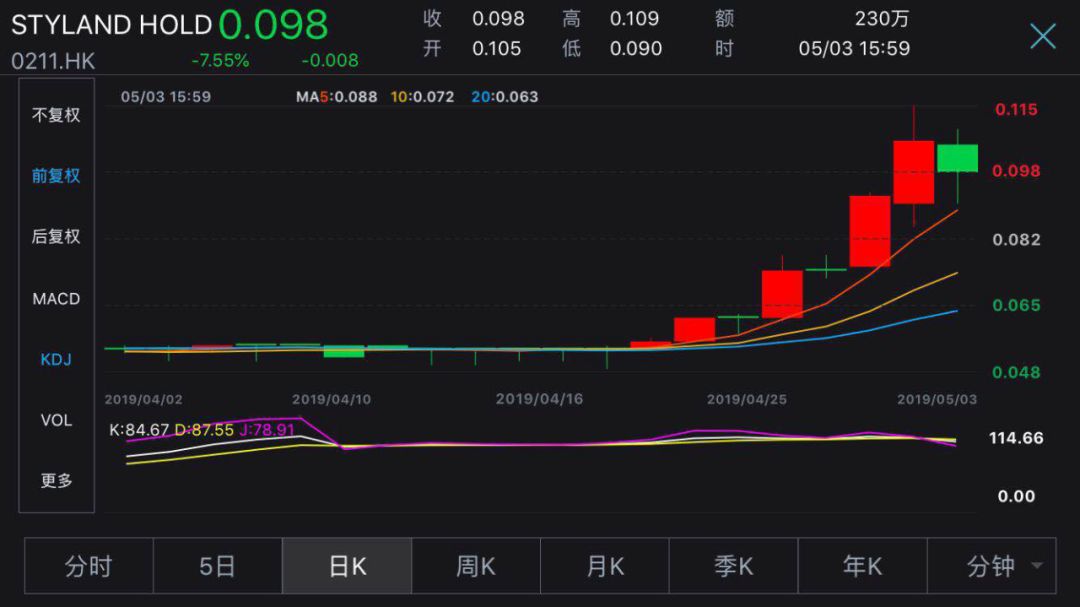Image resolution: width=1080 pixels, height=607 pixels.
Task: Expand the 分钟 minutes dropdown
Action: [x=992, y=566]
